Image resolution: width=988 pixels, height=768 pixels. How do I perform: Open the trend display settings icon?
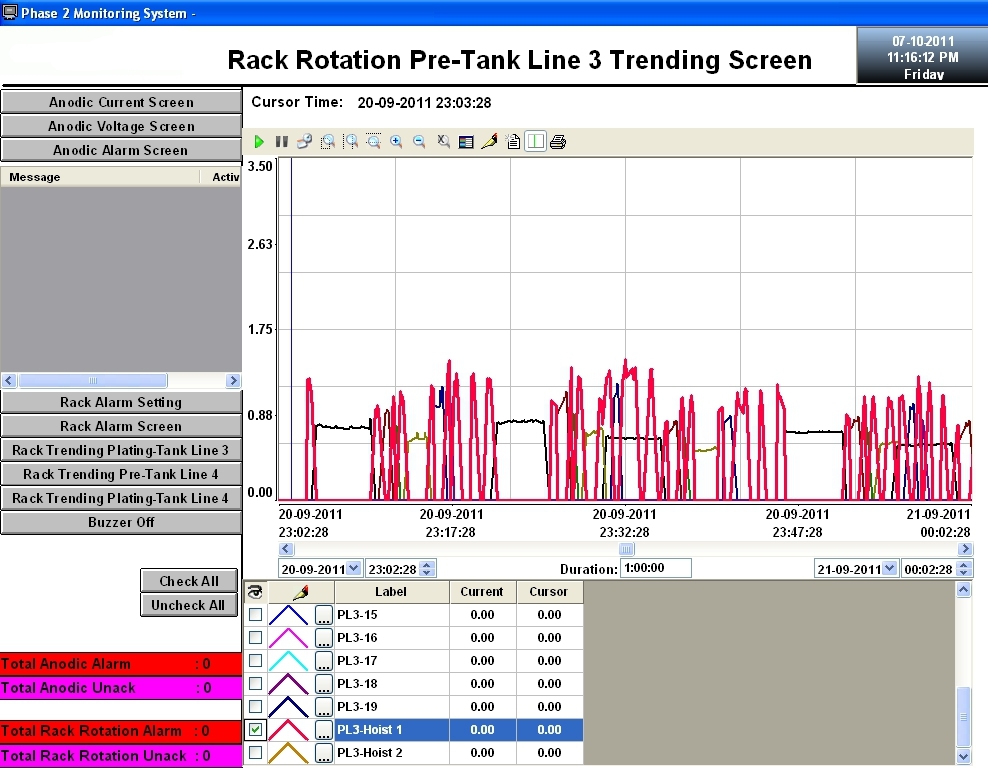coord(466,141)
